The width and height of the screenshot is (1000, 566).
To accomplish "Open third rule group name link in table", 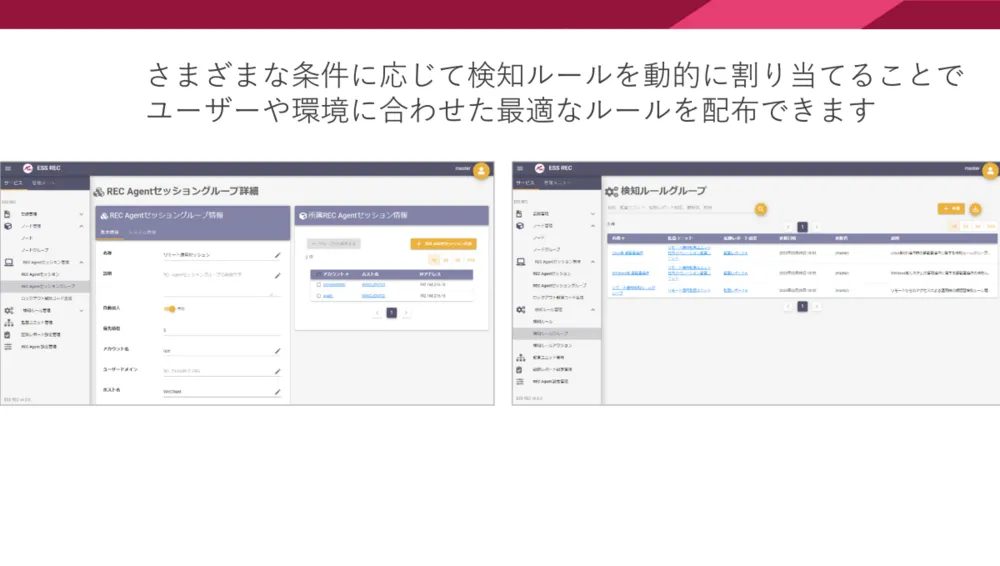I will coord(633,290).
